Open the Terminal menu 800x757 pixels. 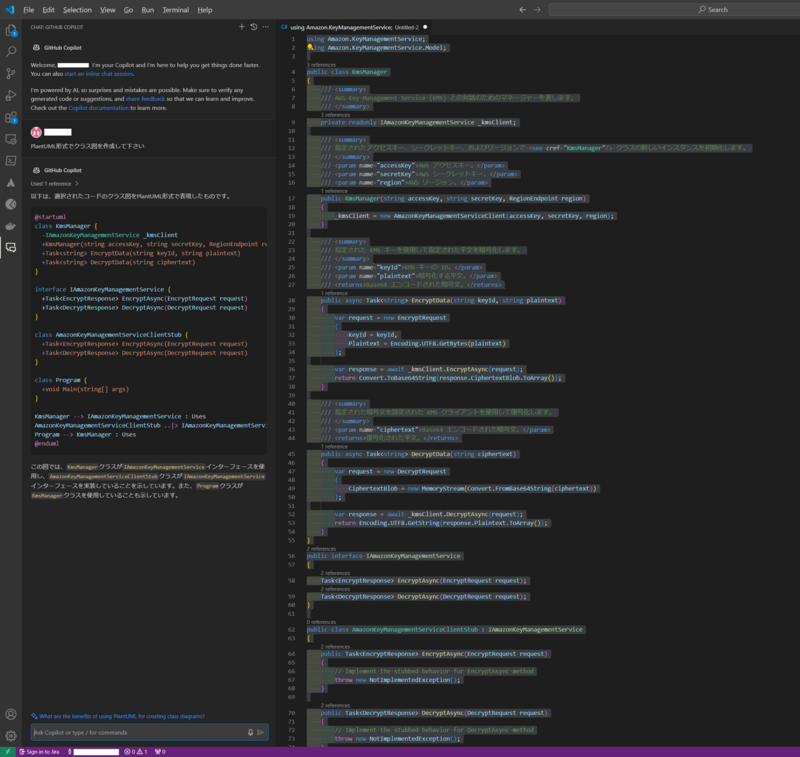176,10
